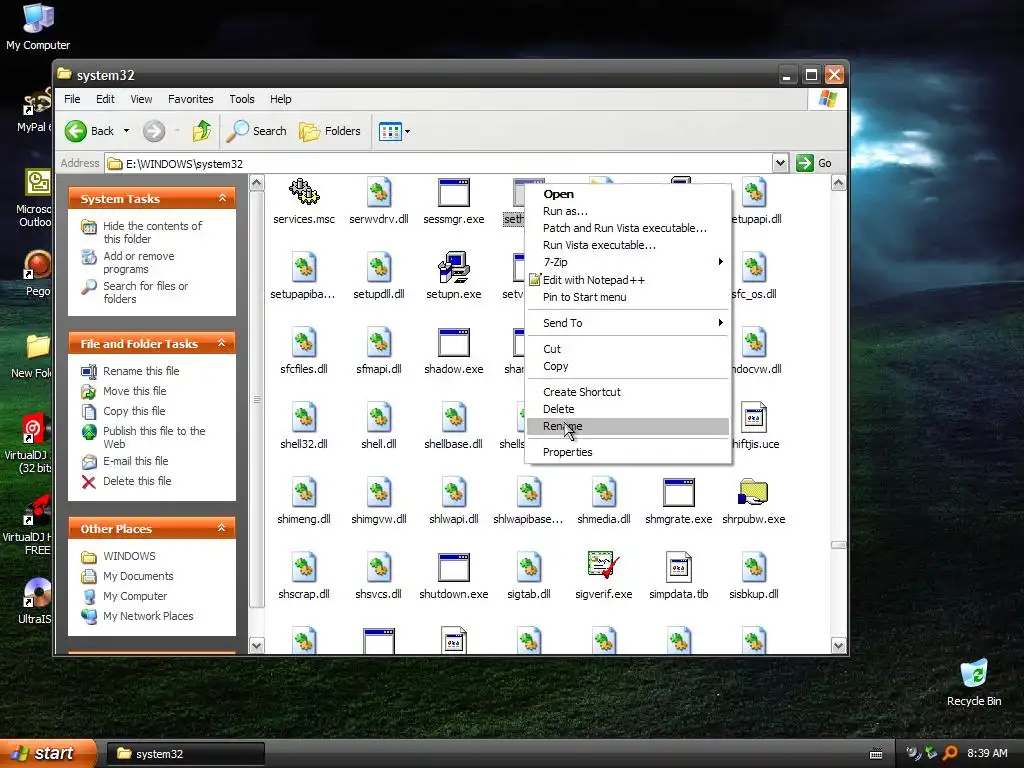Viewport: 1024px width, 768px height.
Task: Select the shimgvw.dll file
Action: coord(379,502)
